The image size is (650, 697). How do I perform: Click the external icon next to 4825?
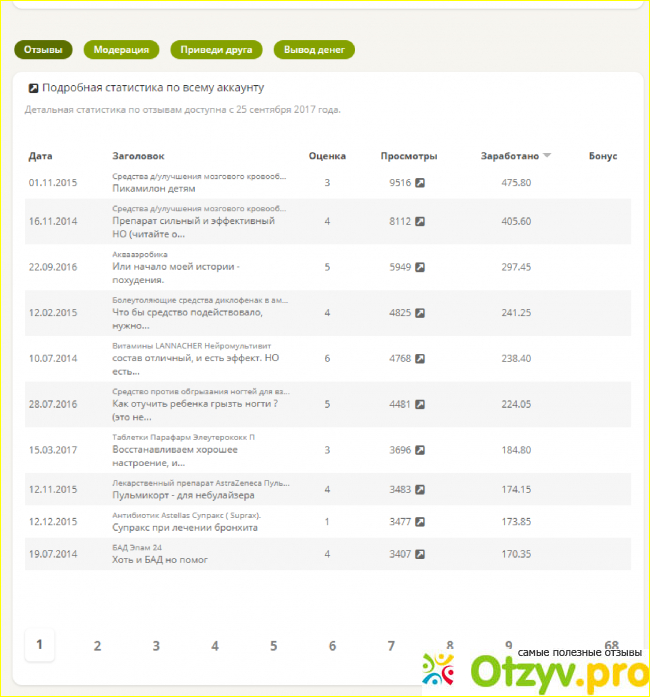420,313
